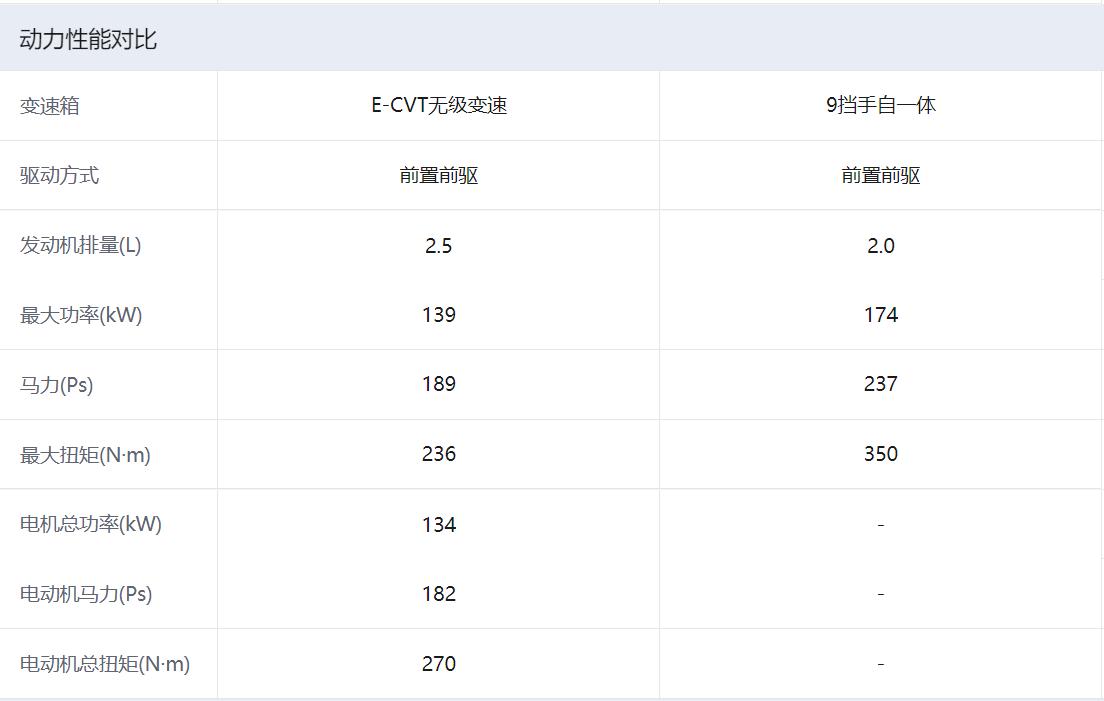Click the 最大扭矩(N·m) row label
Viewport: 1104px width, 701px height.
[x=85, y=455]
